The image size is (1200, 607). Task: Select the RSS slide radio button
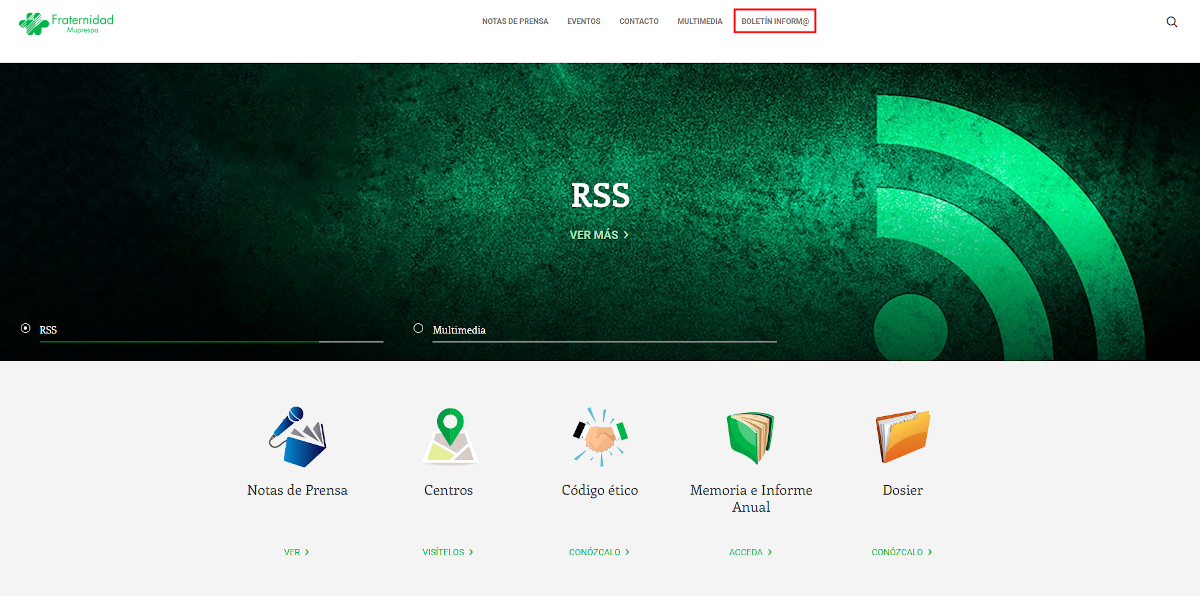tap(25, 328)
